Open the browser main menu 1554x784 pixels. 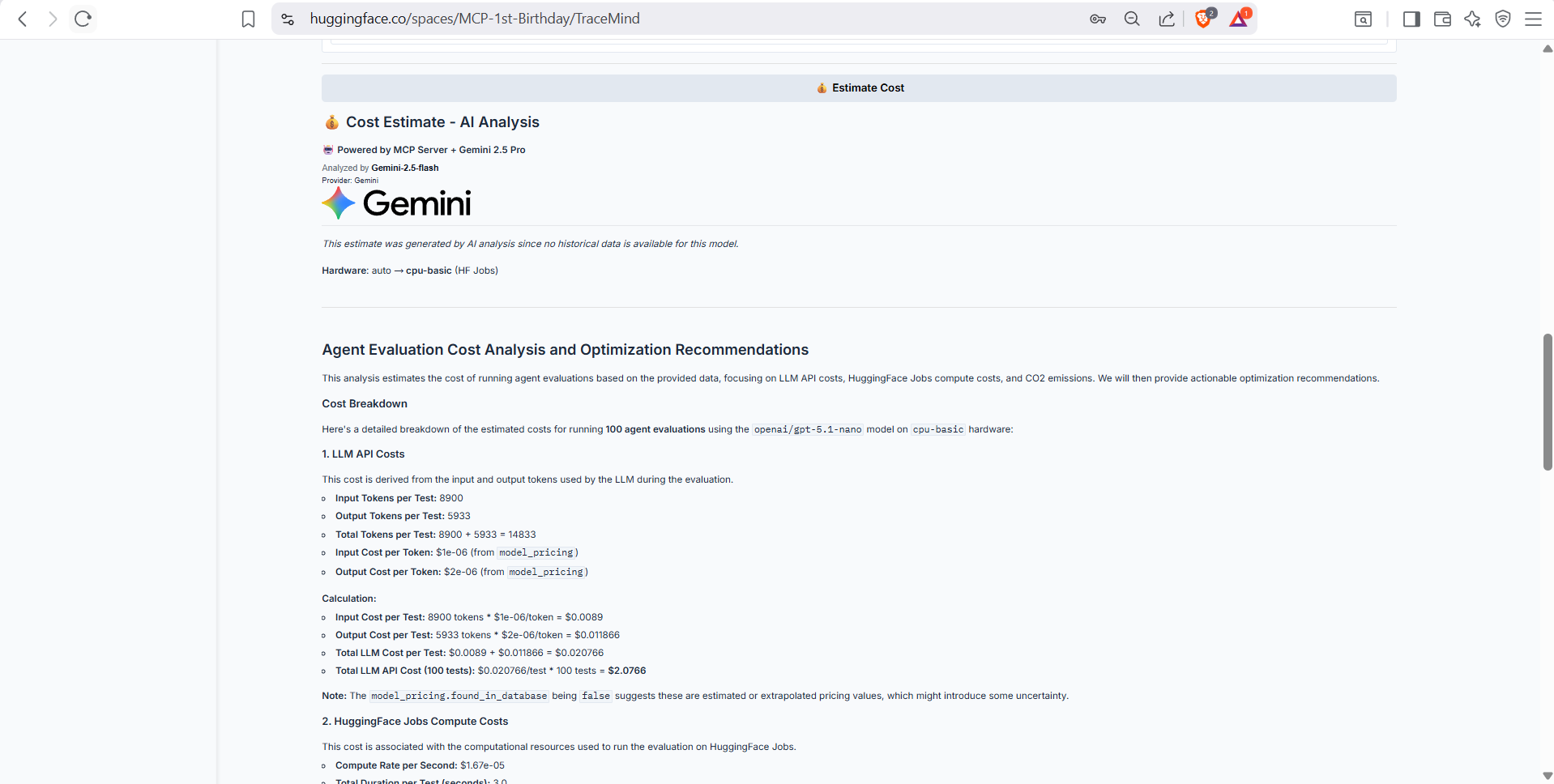click(1533, 19)
